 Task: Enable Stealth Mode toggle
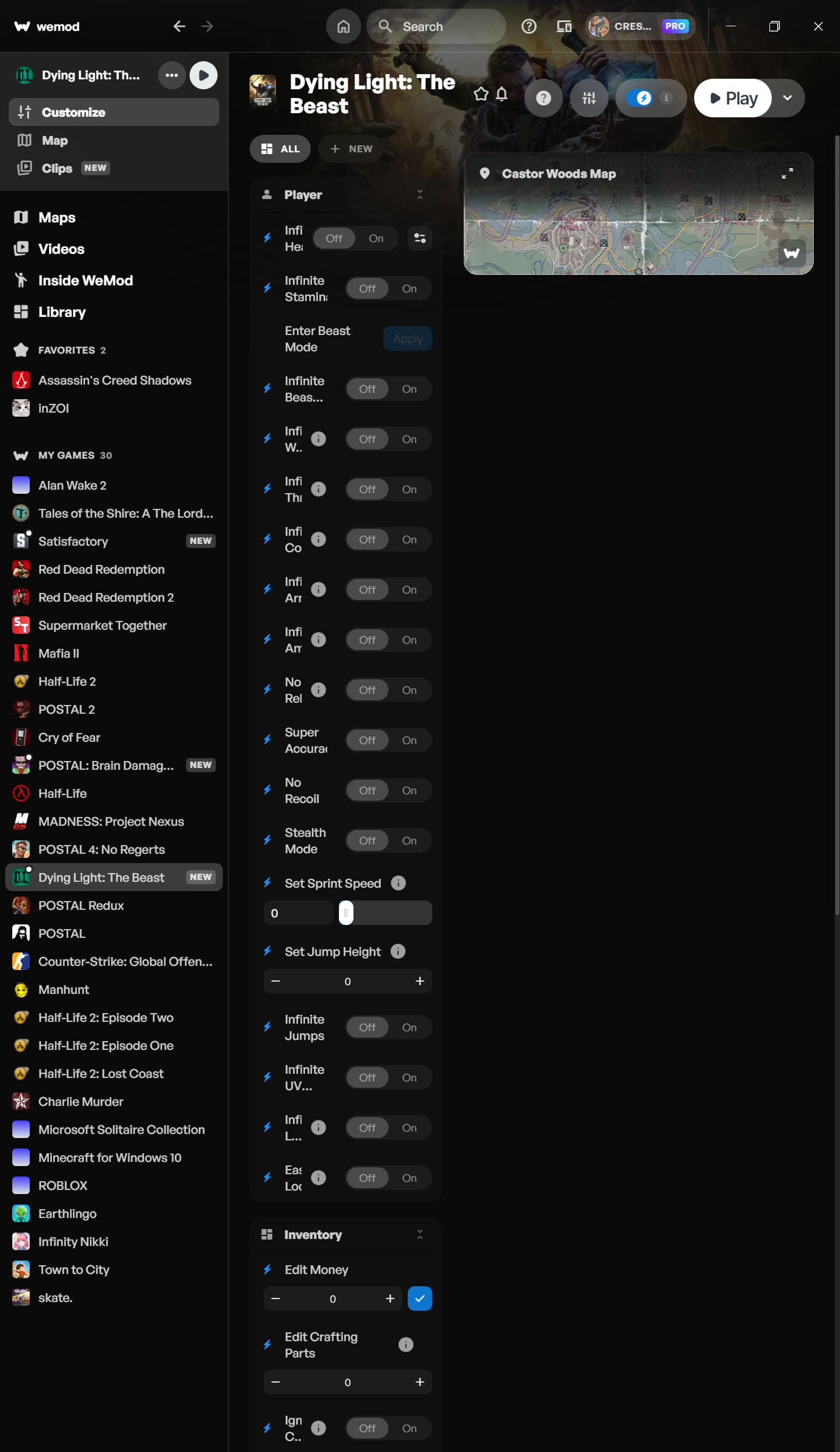tap(409, 840)
